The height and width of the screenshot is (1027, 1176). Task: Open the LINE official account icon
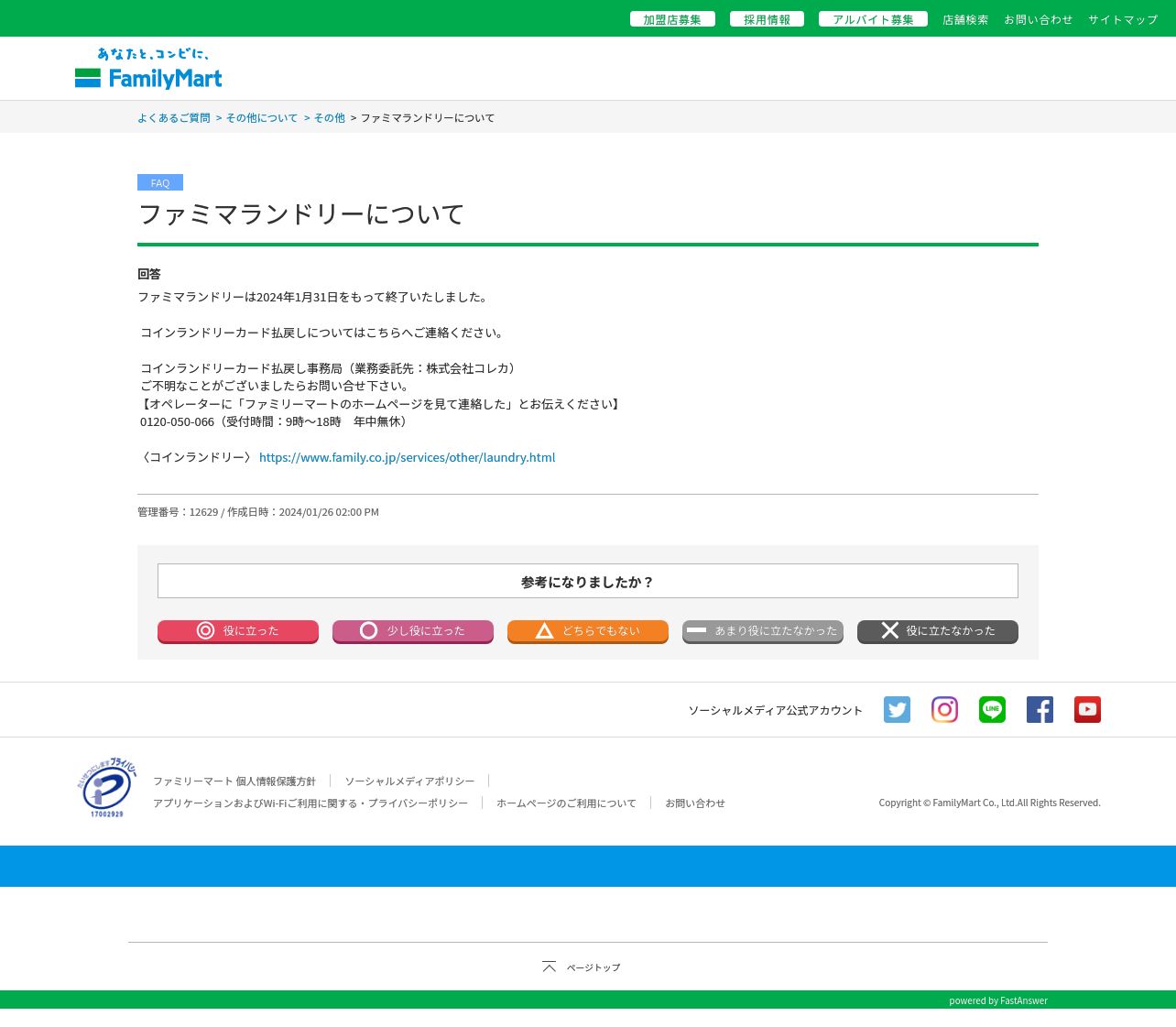[x=992, y=709]
